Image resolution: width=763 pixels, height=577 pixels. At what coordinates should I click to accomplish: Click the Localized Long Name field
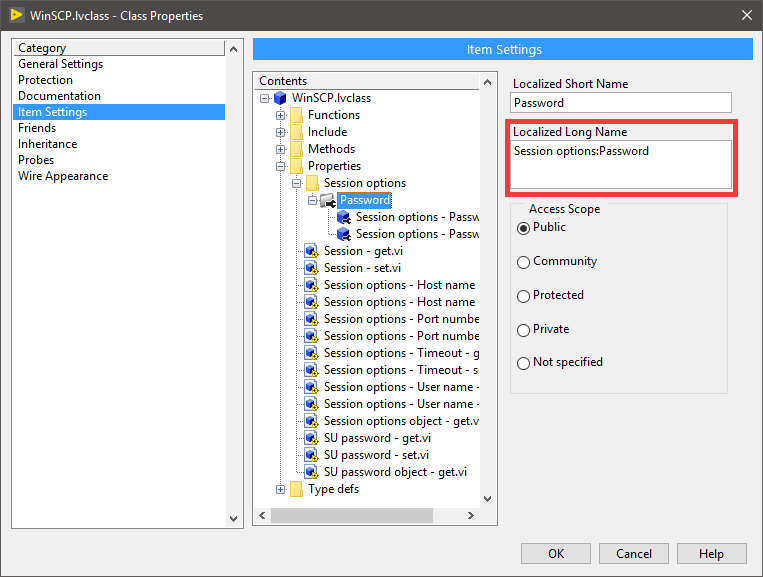coord(620,164)
